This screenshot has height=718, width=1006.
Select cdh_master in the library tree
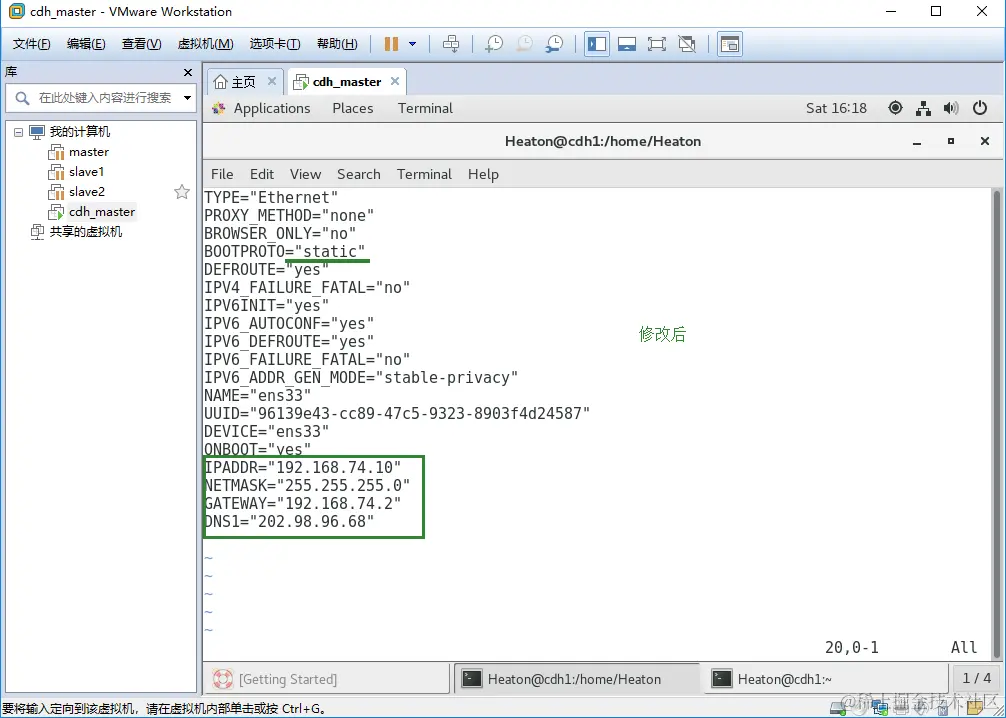coord(101,212)
